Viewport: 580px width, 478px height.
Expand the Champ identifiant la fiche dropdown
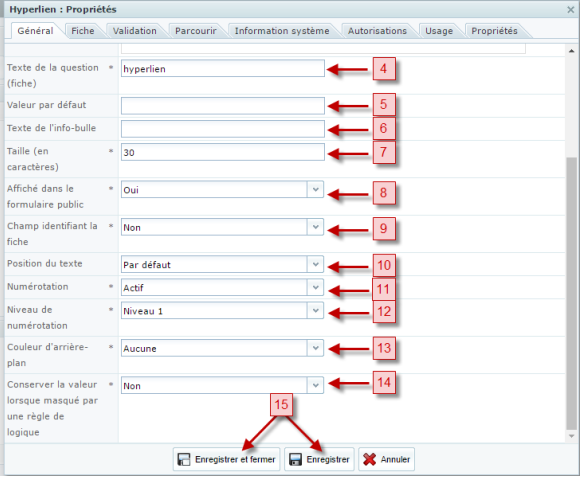(316, 227)
